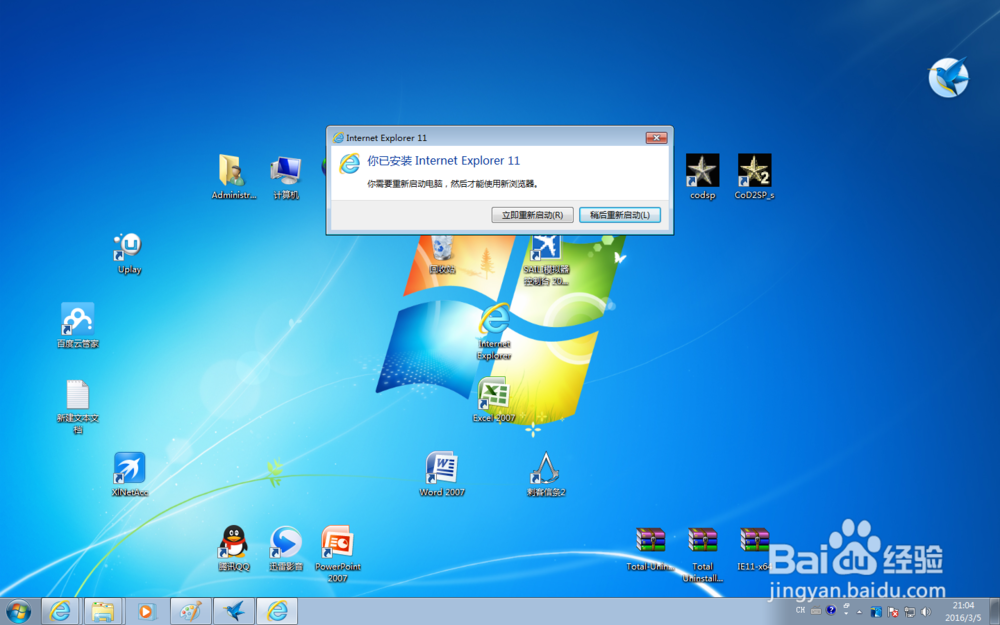This screenshot has width=1000, height=625.
Task: Select the 计算机 desktop icon
Action: point(286,177)
